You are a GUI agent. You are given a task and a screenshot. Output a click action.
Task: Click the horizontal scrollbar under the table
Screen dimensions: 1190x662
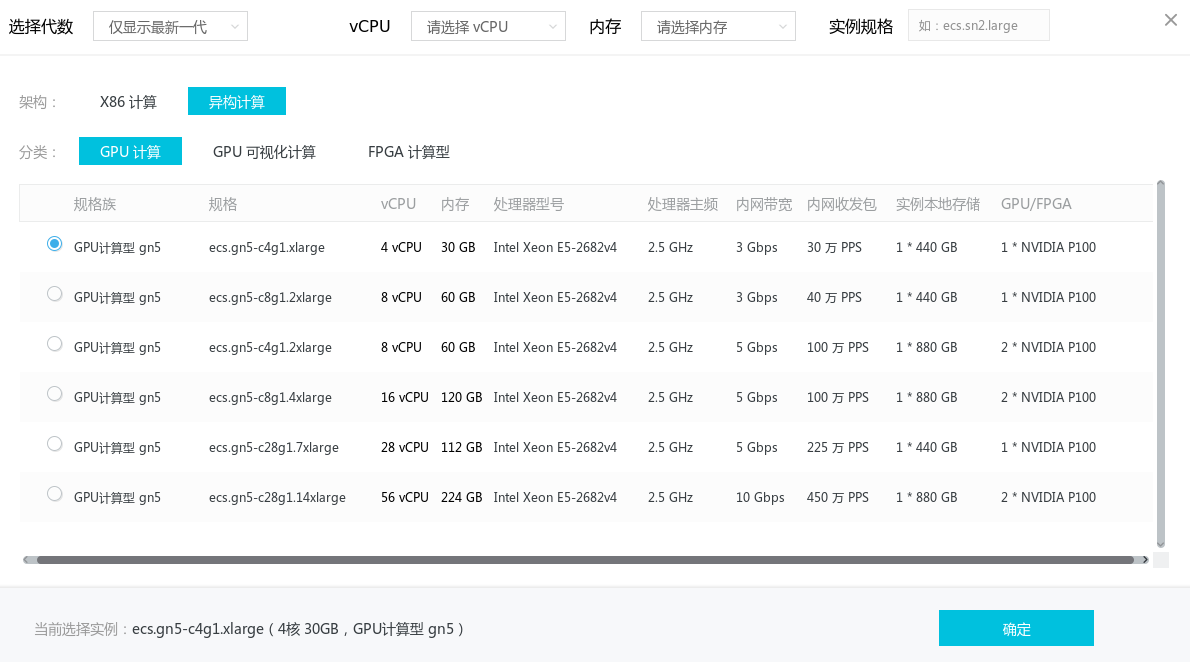point(584,560)
